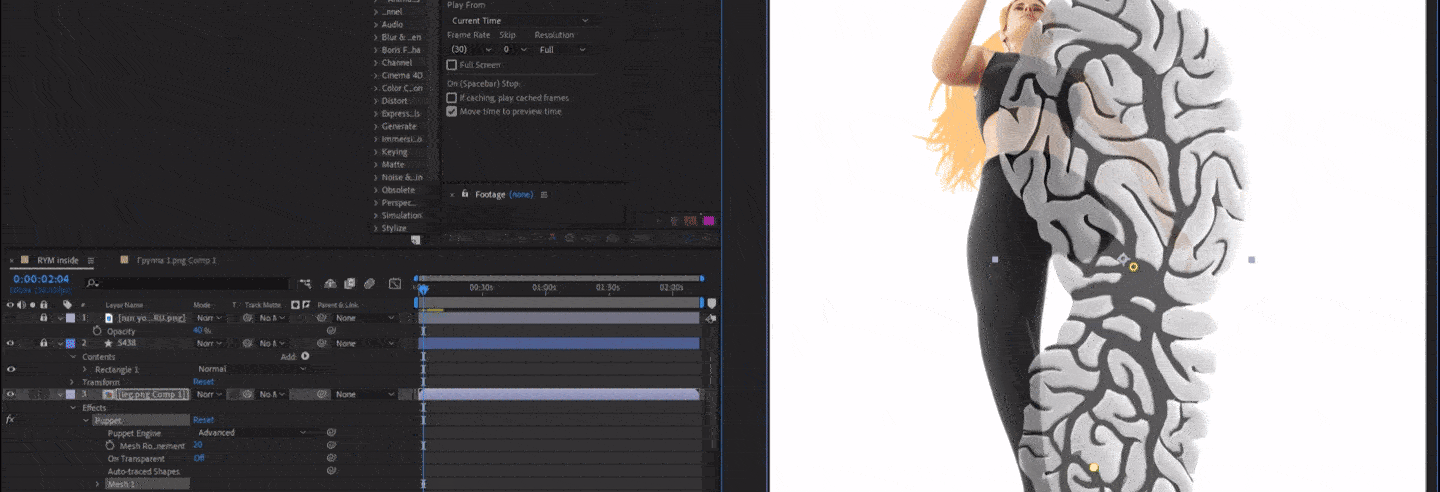1440x492 pixels.
Task: Check If caching, play cached frames
Action: [452, 98]
